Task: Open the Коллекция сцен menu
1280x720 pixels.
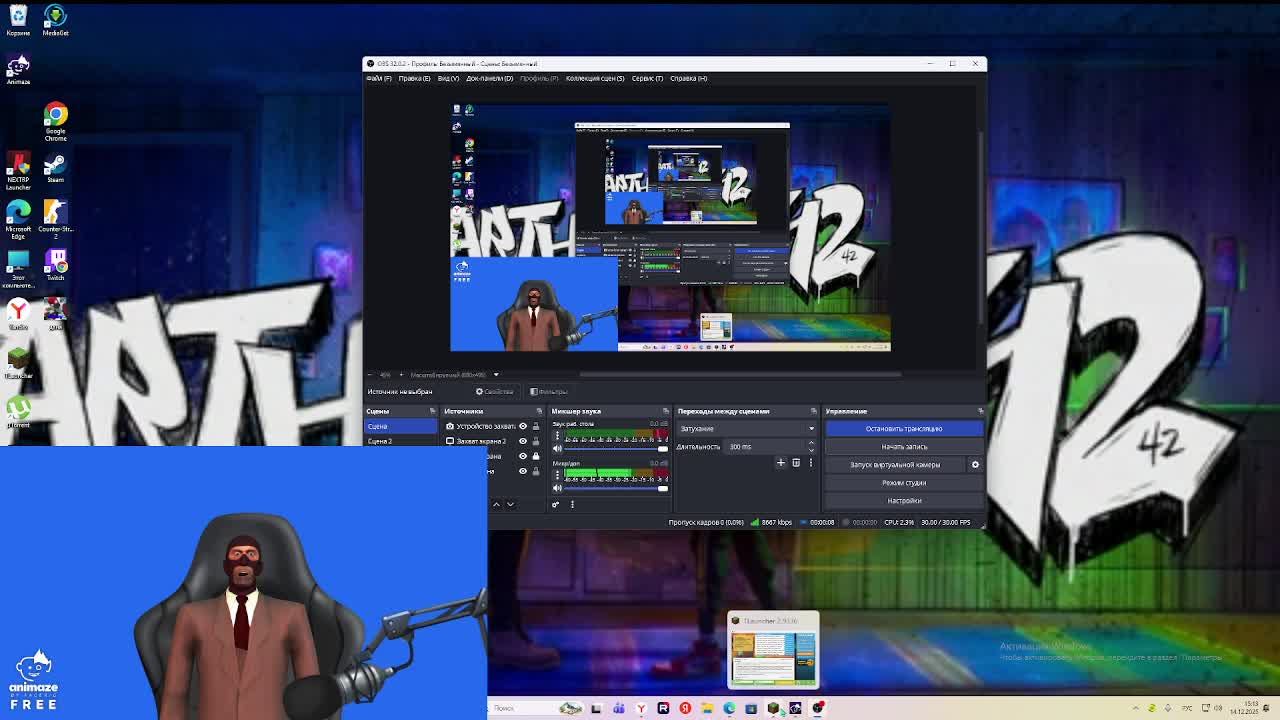Action: tap(595, 78)
